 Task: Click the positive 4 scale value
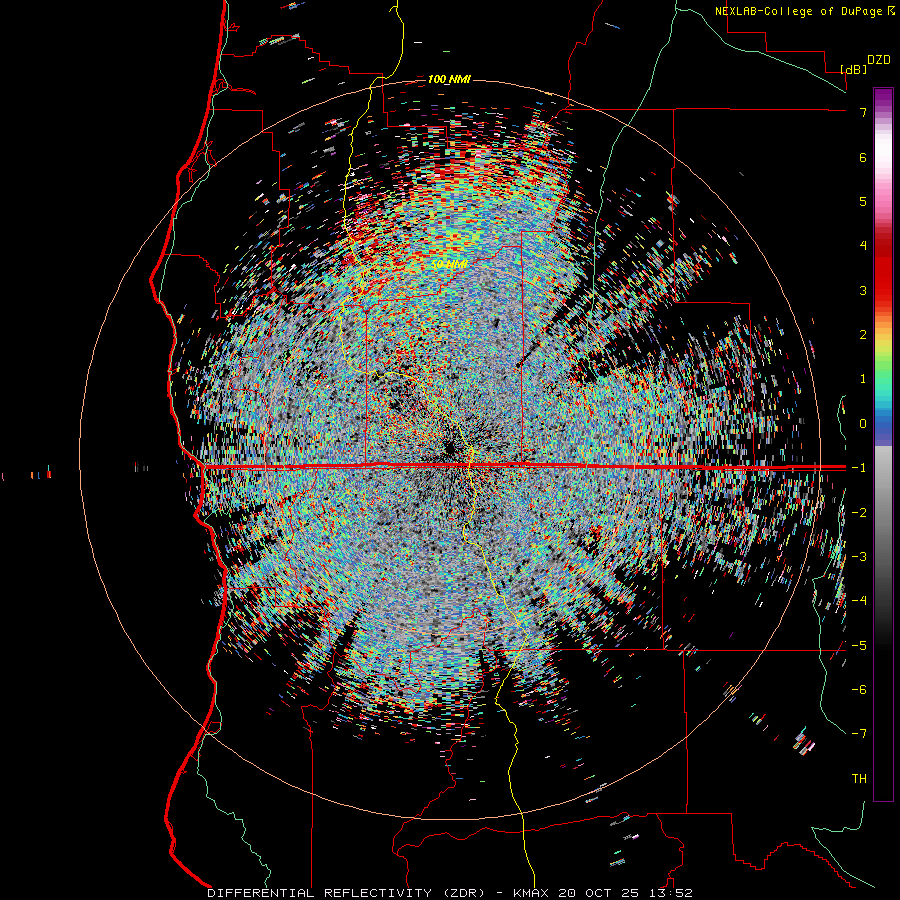[x=863, y=246]
